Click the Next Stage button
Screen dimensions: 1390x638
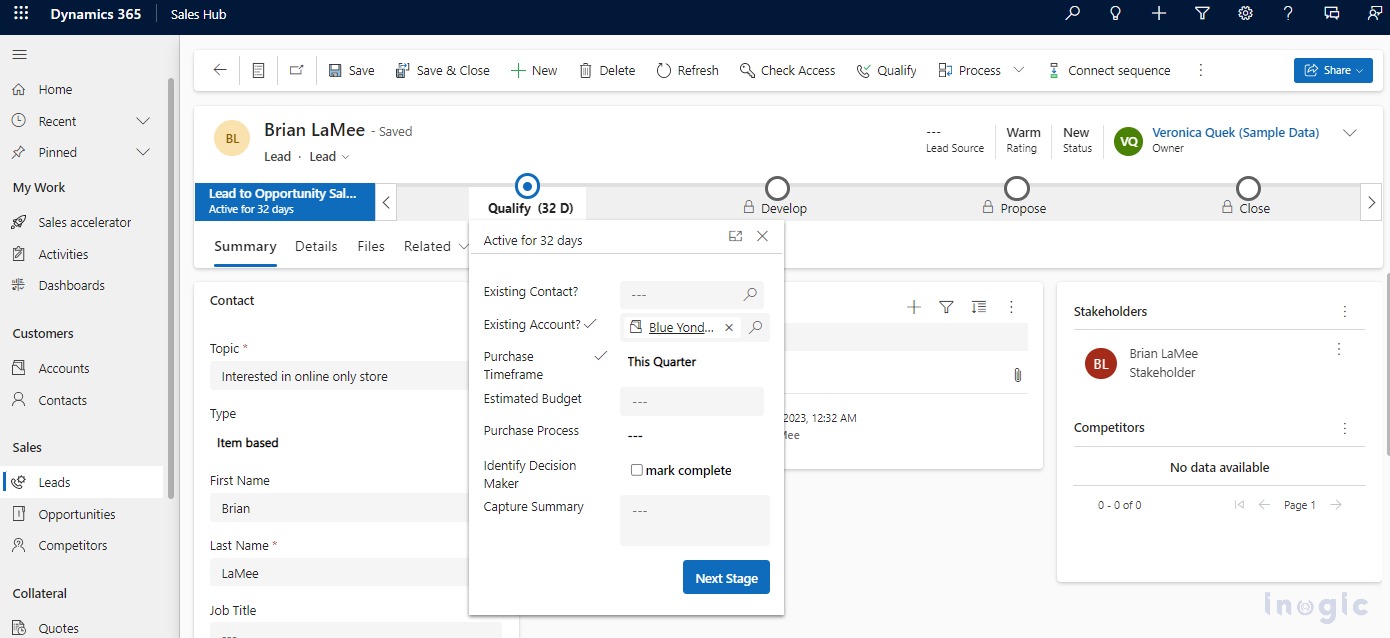point(726,577)
